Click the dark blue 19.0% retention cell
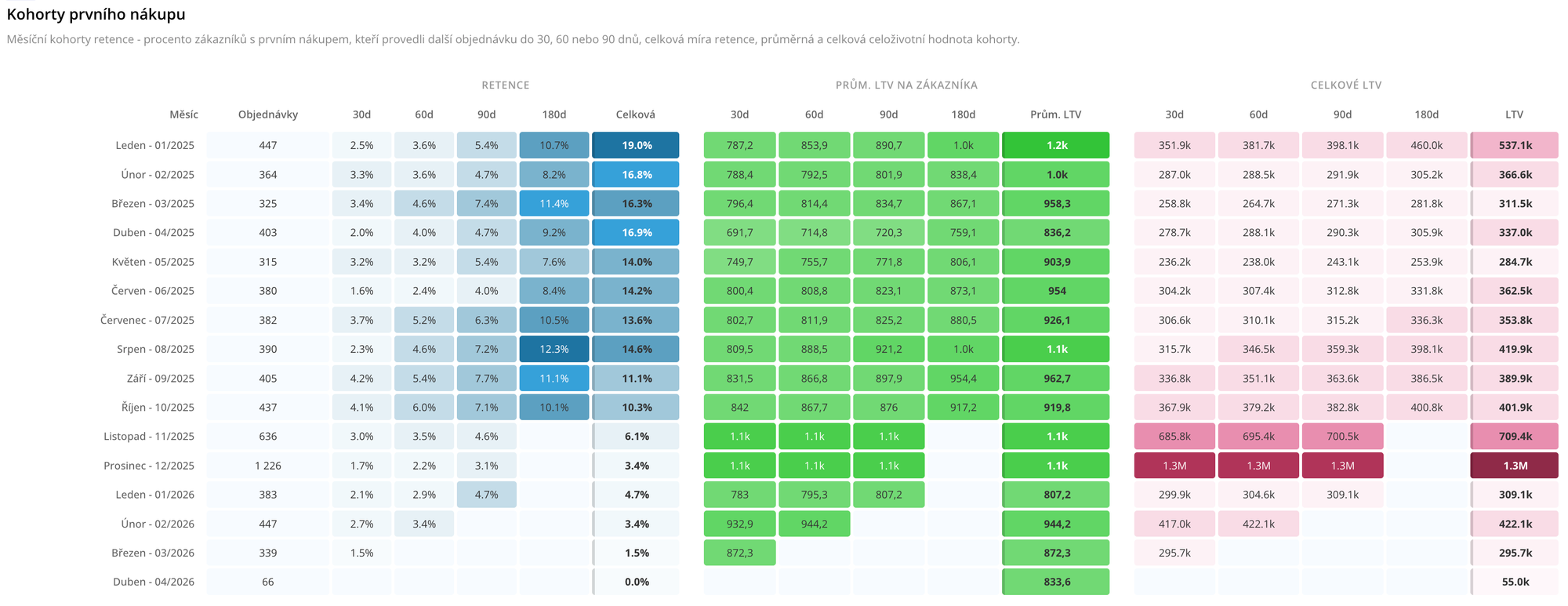Viewport: 1568px width, 606px height. pos(636,145)
